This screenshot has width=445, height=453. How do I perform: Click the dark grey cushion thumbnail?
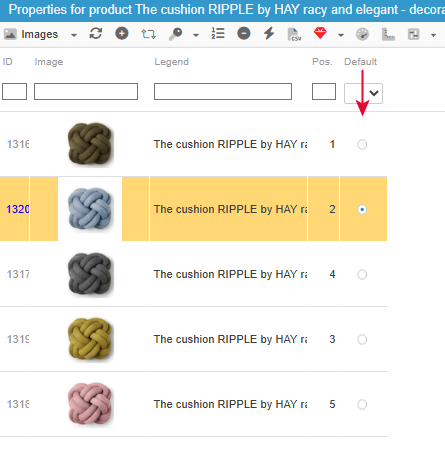pyautogui.click(x=90, y=274)
